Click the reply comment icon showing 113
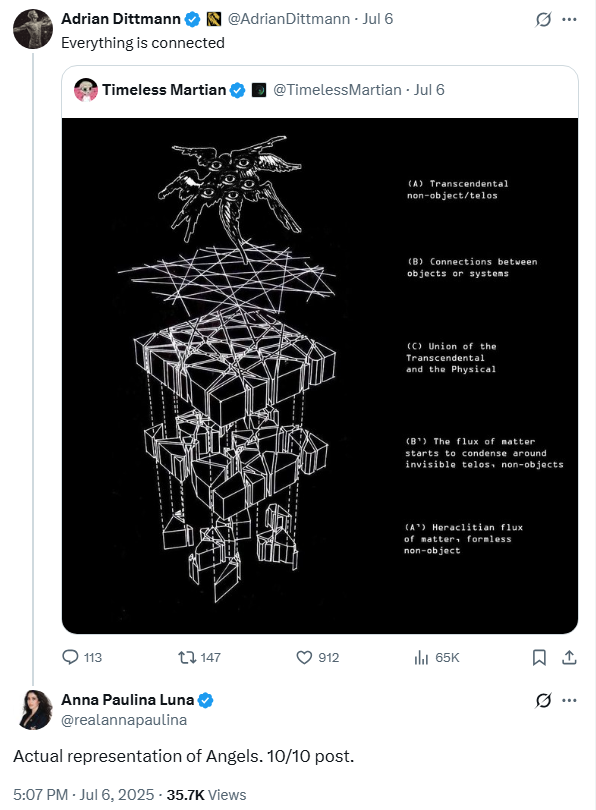 coord(70,657)
